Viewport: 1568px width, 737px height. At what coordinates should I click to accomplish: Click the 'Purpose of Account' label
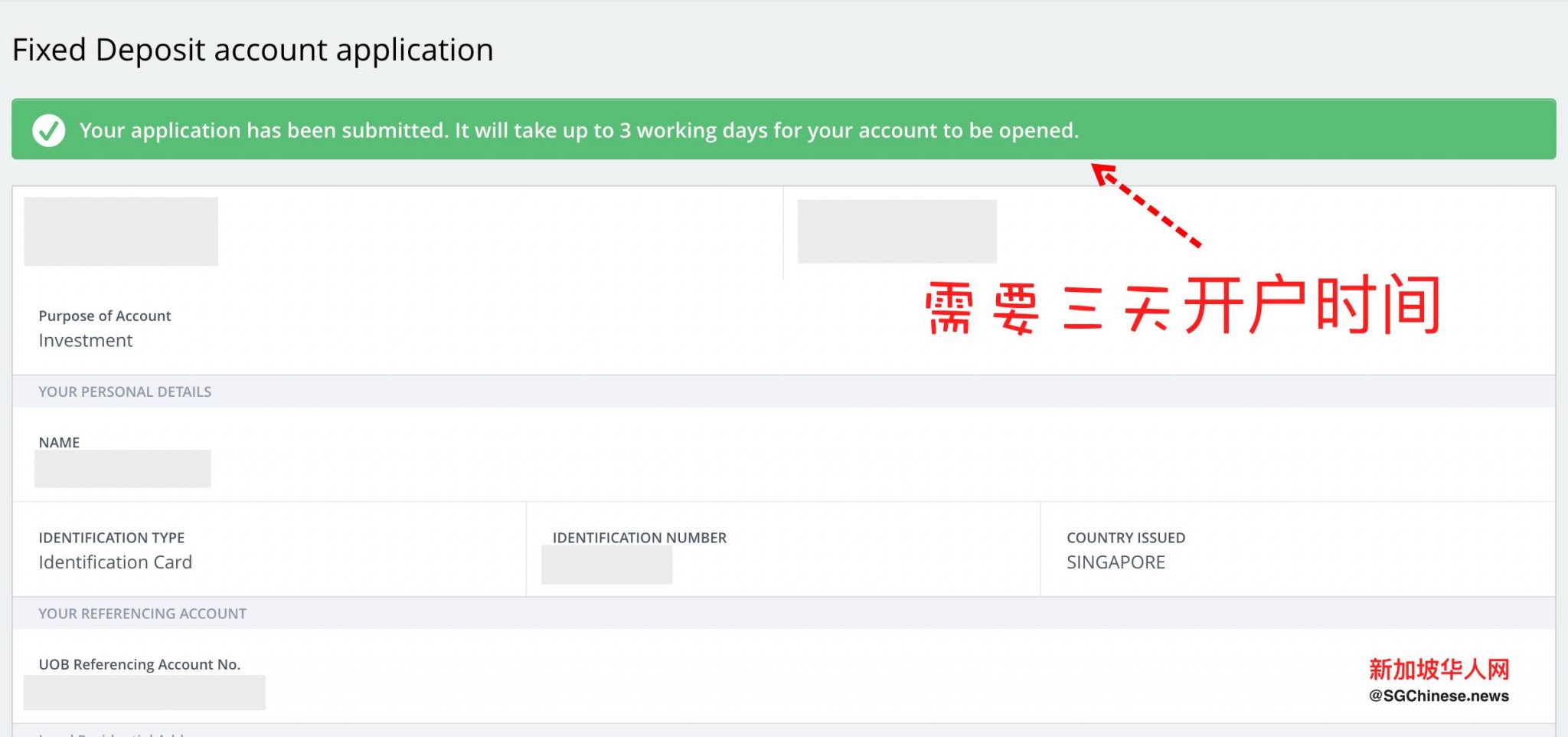105,316
